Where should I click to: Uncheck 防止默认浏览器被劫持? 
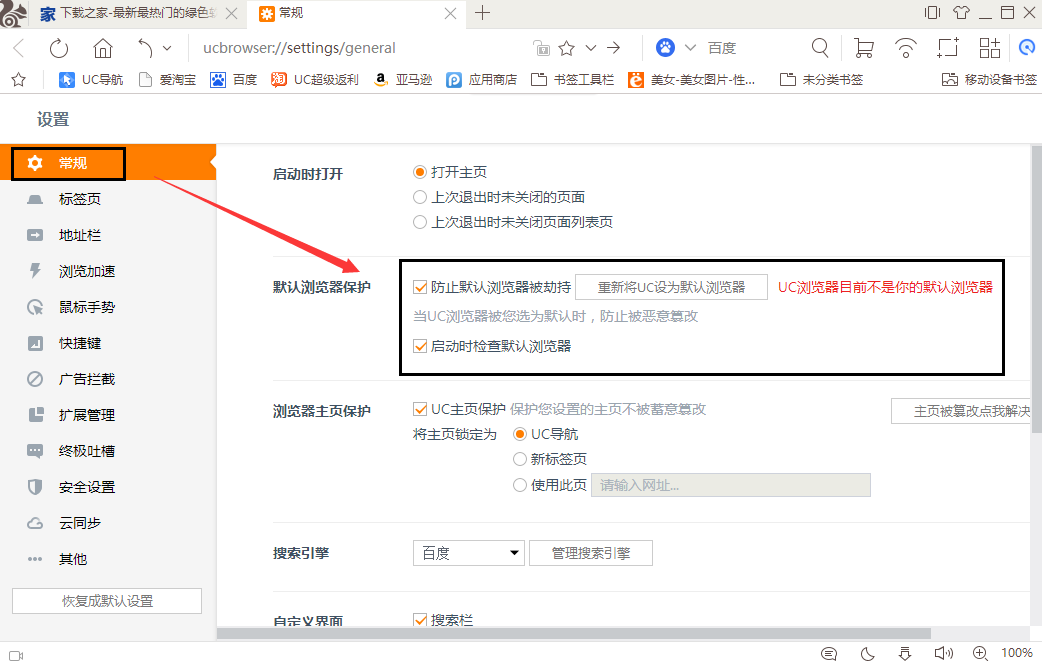[x=421, y=287]
